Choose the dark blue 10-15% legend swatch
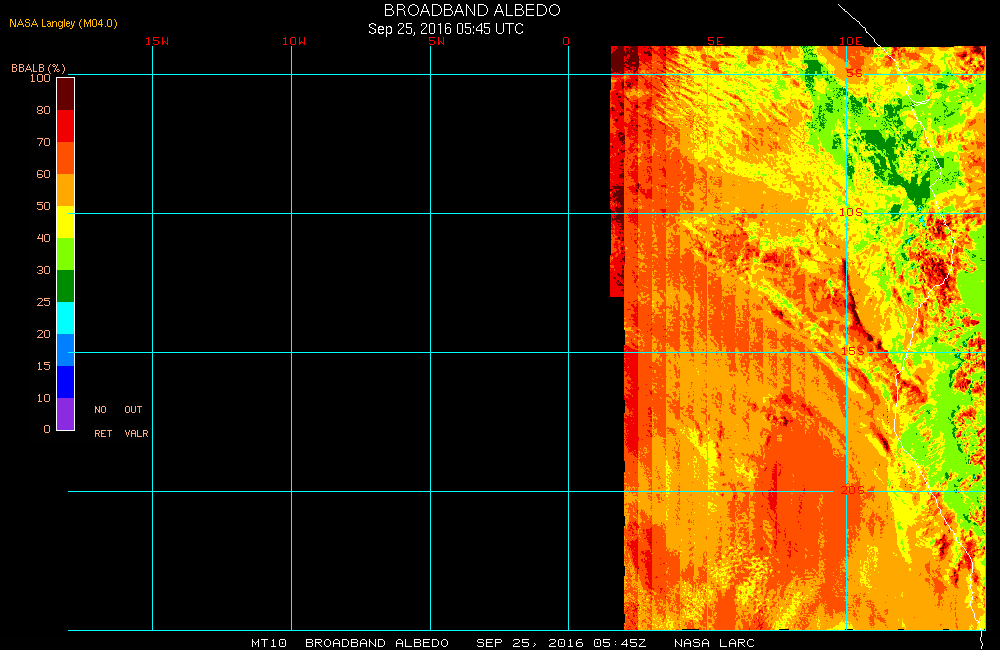1000x650 pixels. click(x=65, y=382)
